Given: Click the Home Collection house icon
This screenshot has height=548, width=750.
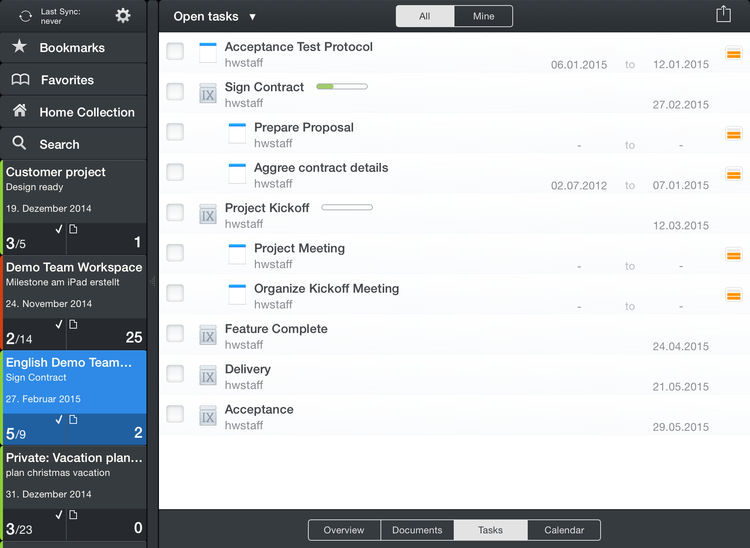Looking at the screenshot, I should [20, 112].
